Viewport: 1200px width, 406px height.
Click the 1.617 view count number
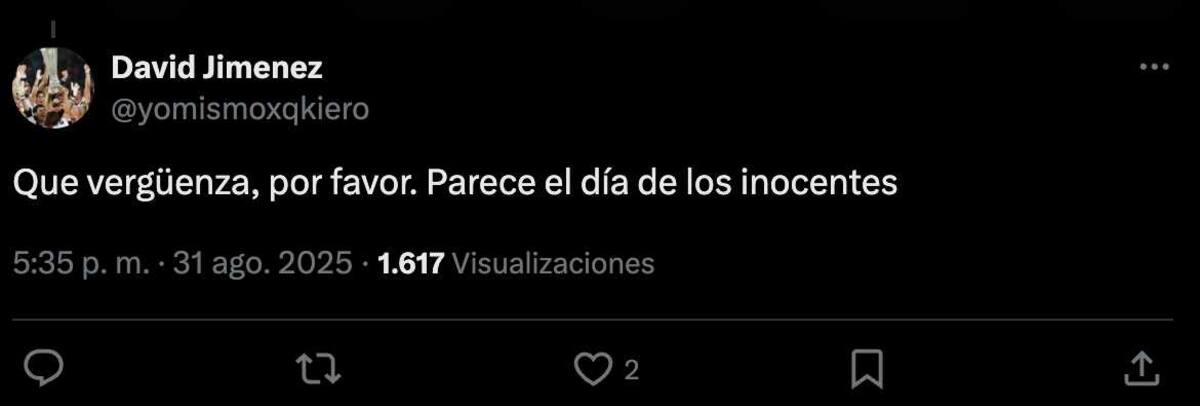tap(410, 264)
